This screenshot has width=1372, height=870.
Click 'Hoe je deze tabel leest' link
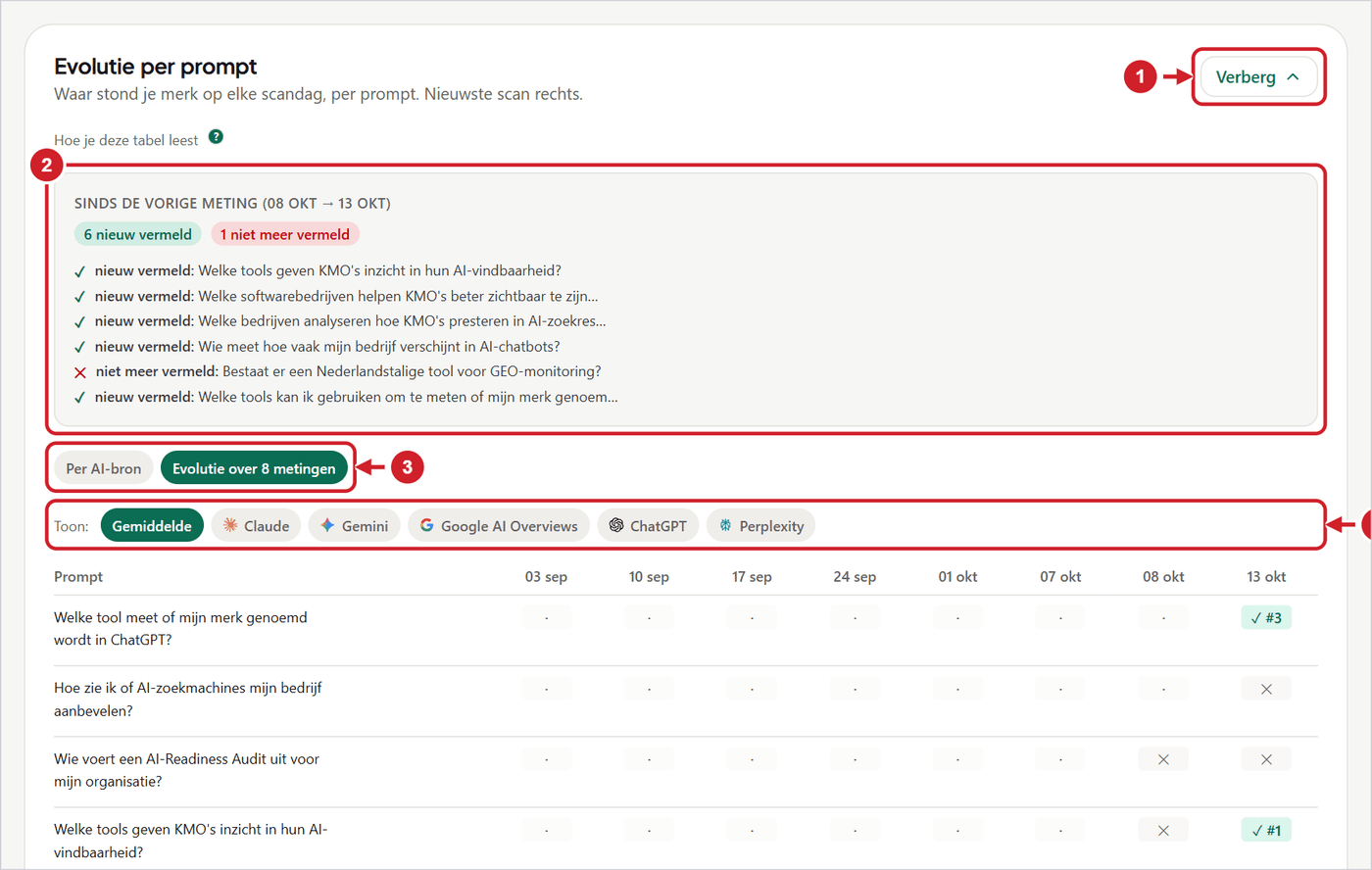point(126,140)
